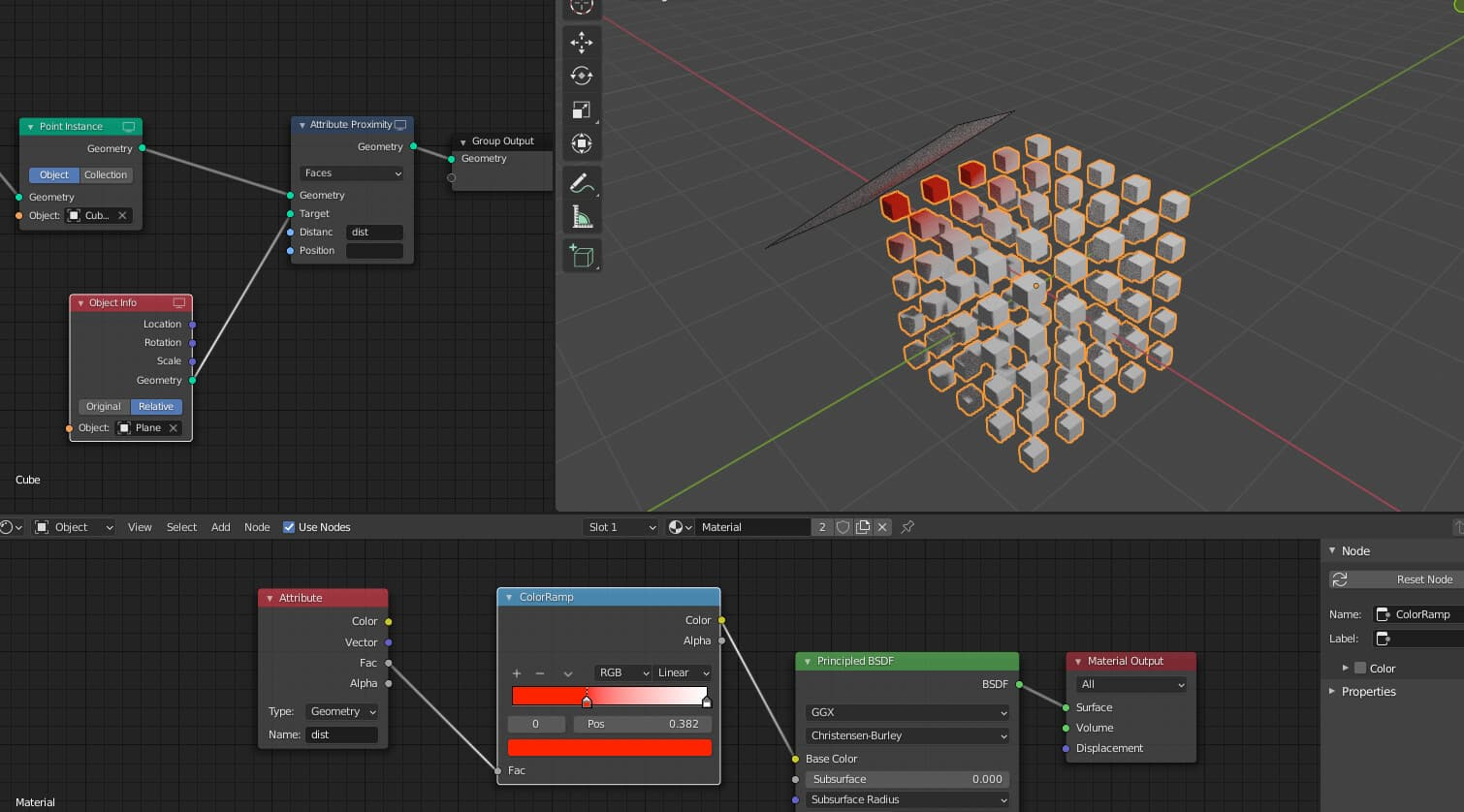Screen dimensions: 1464x812
Task: Click the ColorRamp Name field in Node panel
Action: tap(1419, 614)
